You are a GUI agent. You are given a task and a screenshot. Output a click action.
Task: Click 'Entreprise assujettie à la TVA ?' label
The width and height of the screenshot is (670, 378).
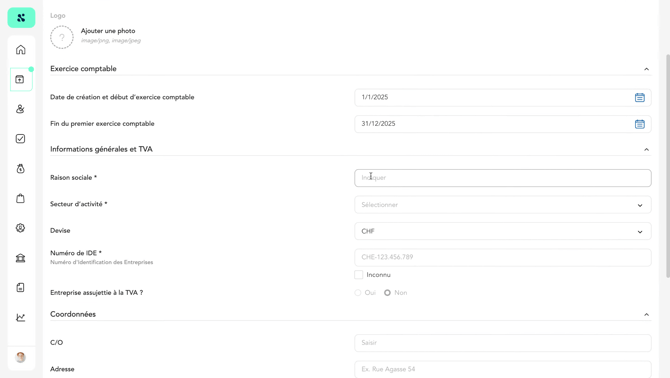pos(97,293)
